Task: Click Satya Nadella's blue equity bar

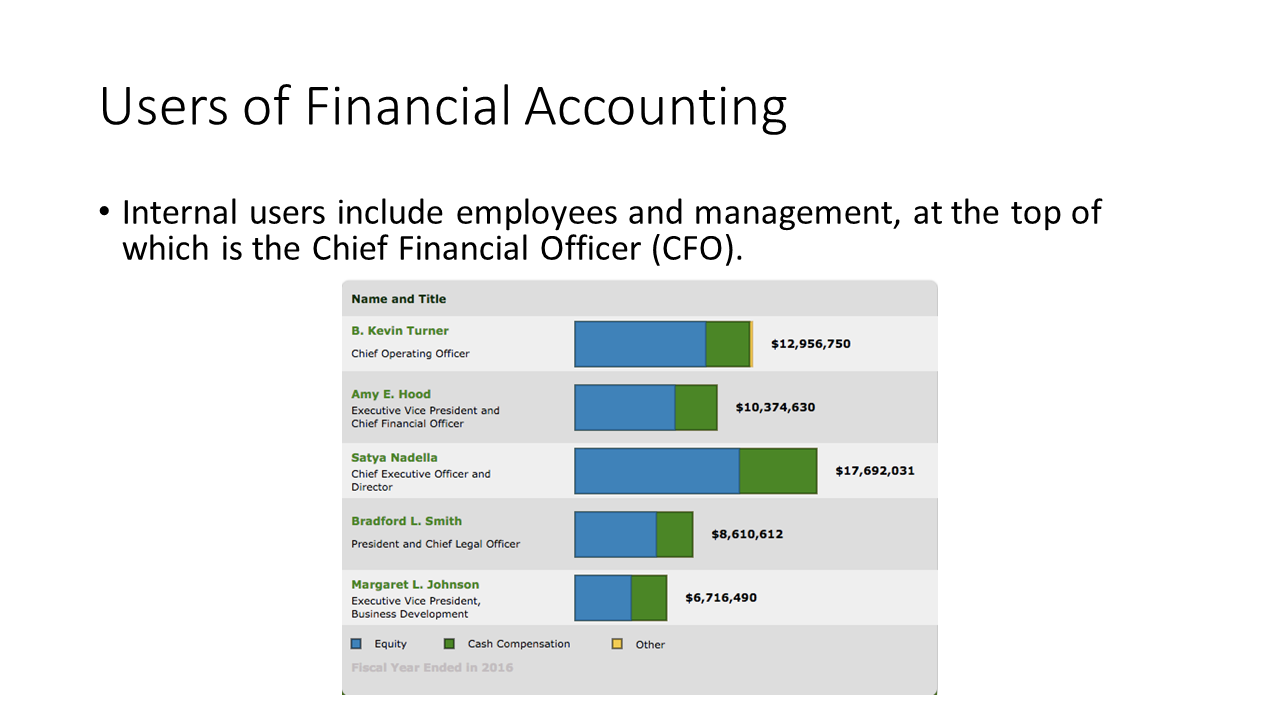Action: coord(657,471)
